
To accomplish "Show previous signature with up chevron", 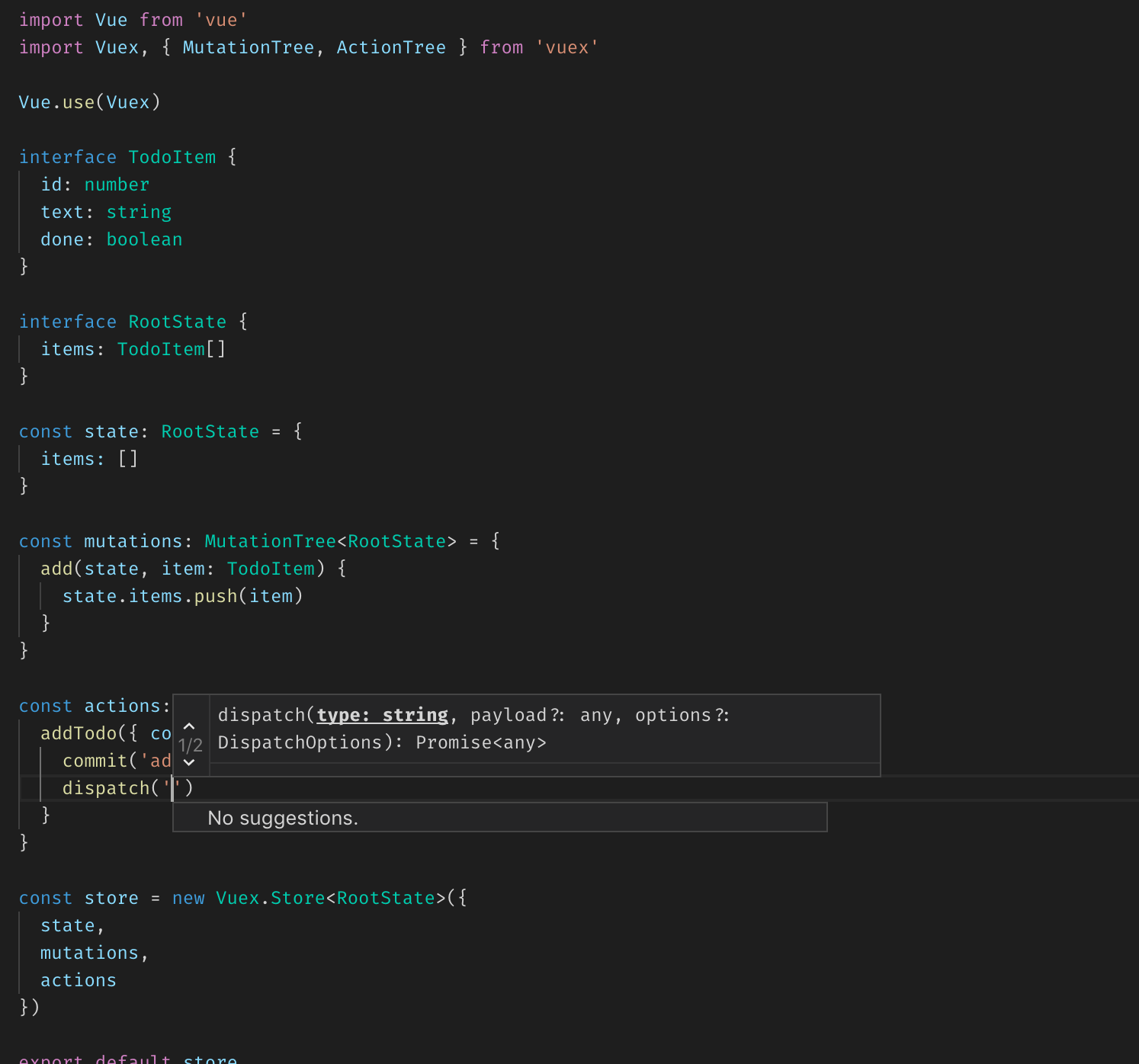I will tap(190, 726).
